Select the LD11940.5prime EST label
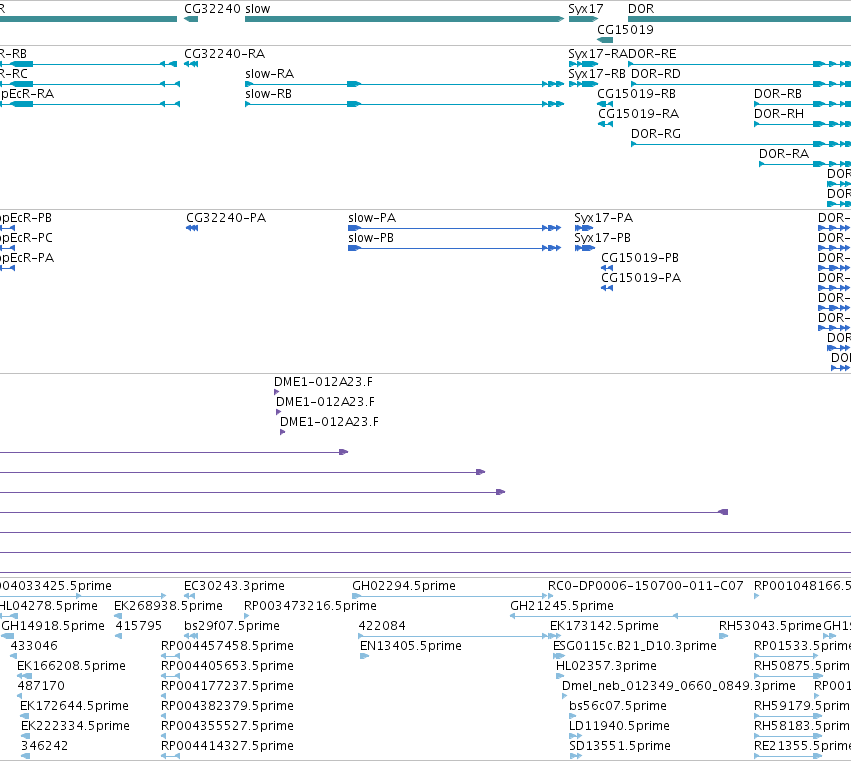The image size is (851, 761). pyautogui.click(x=620, y=727)
